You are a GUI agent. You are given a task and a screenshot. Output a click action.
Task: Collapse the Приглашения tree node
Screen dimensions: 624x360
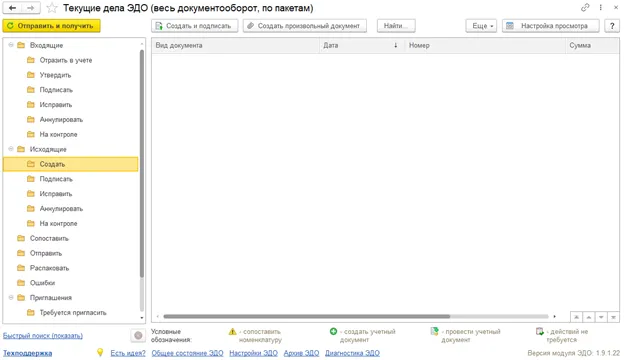pos(11,298)
